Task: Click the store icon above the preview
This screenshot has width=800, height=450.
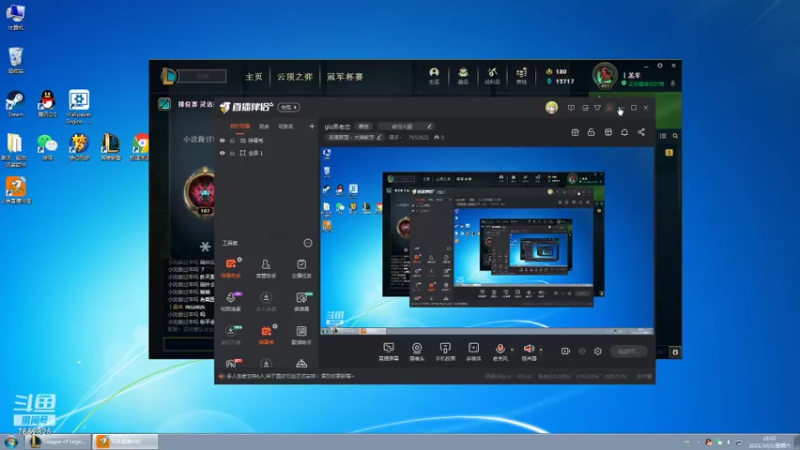Action: point(608,132)
